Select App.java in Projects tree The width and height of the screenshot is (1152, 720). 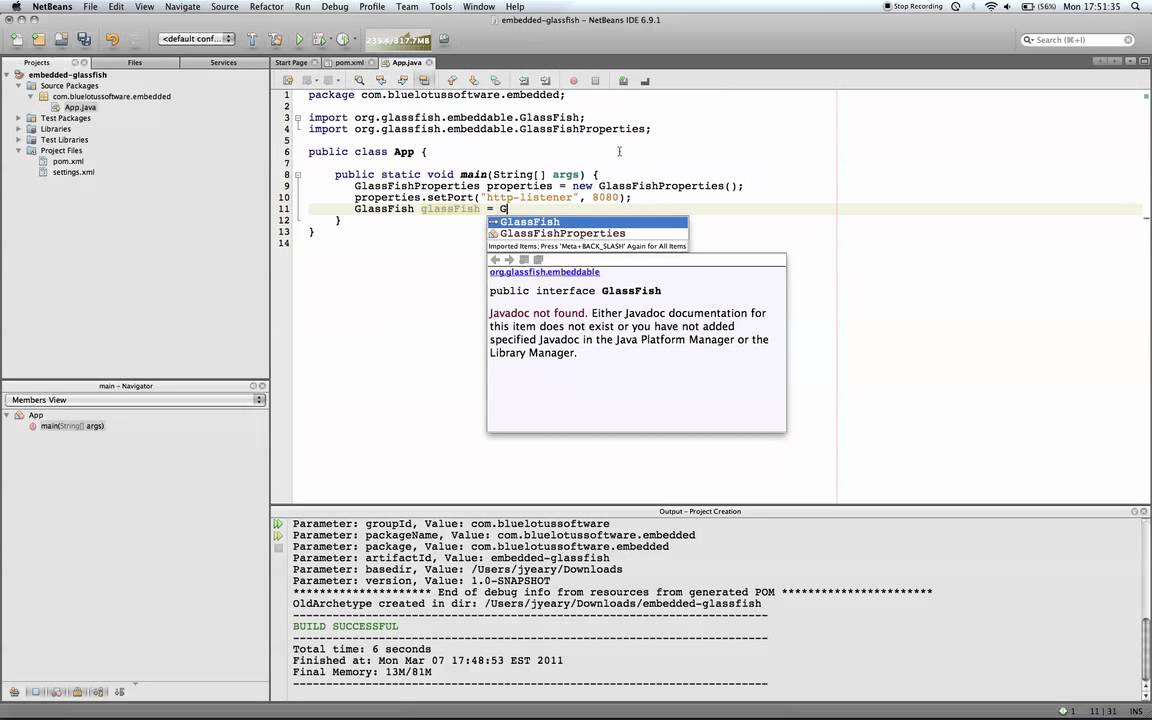(80, 107)
